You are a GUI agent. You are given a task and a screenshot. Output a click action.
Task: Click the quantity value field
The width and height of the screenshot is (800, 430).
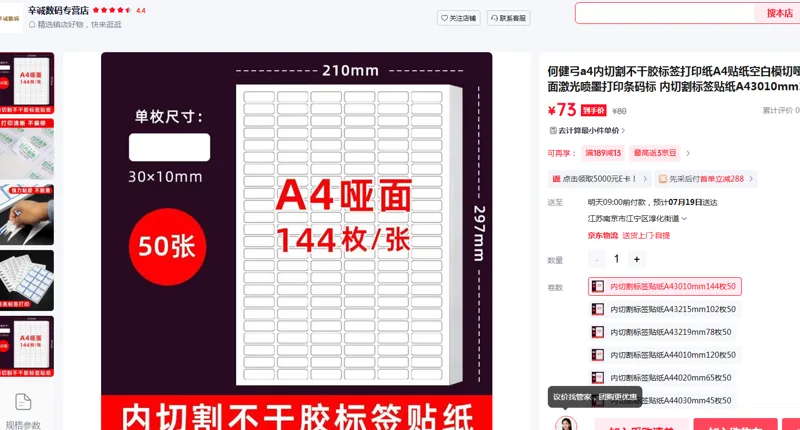[x=616, y=259]
